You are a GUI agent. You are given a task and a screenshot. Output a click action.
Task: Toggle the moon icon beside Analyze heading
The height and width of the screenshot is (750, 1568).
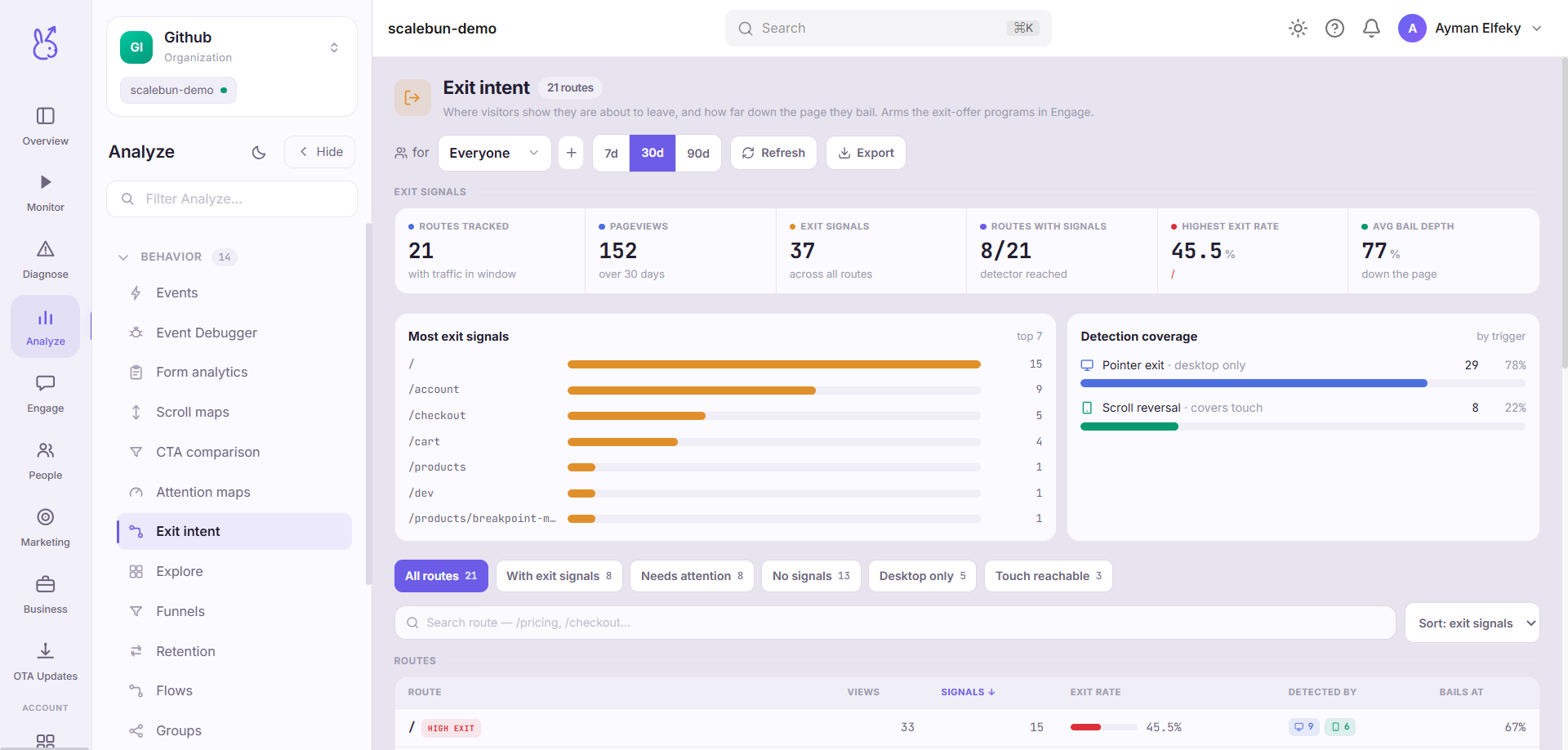(x=259, y=152)
